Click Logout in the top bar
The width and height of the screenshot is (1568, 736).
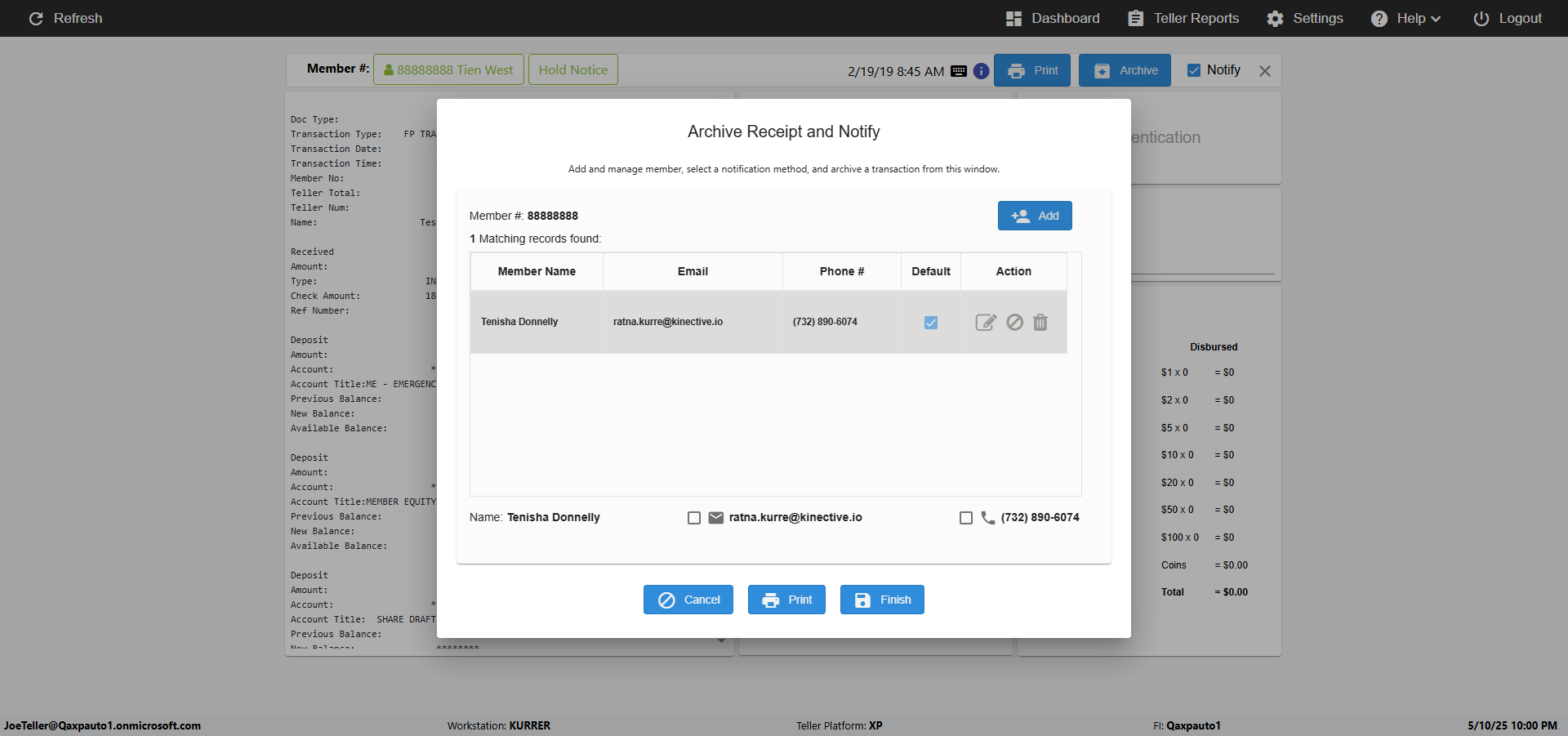(x=1508, y=18)
